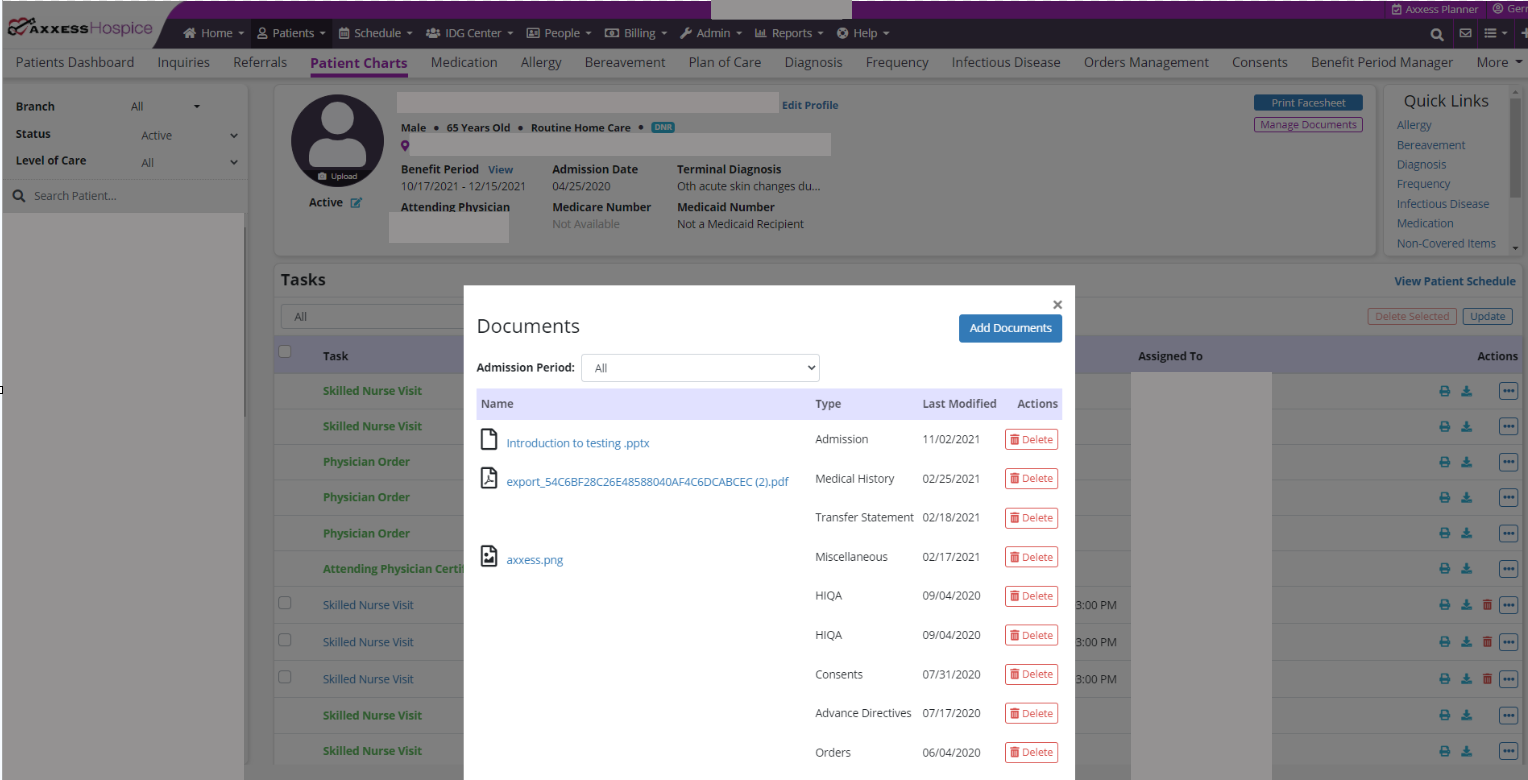Screen dimensions: 1528x780
Task: Check the first blue Skilled Nurse Visit checkbox
Action: pos(285,603)
